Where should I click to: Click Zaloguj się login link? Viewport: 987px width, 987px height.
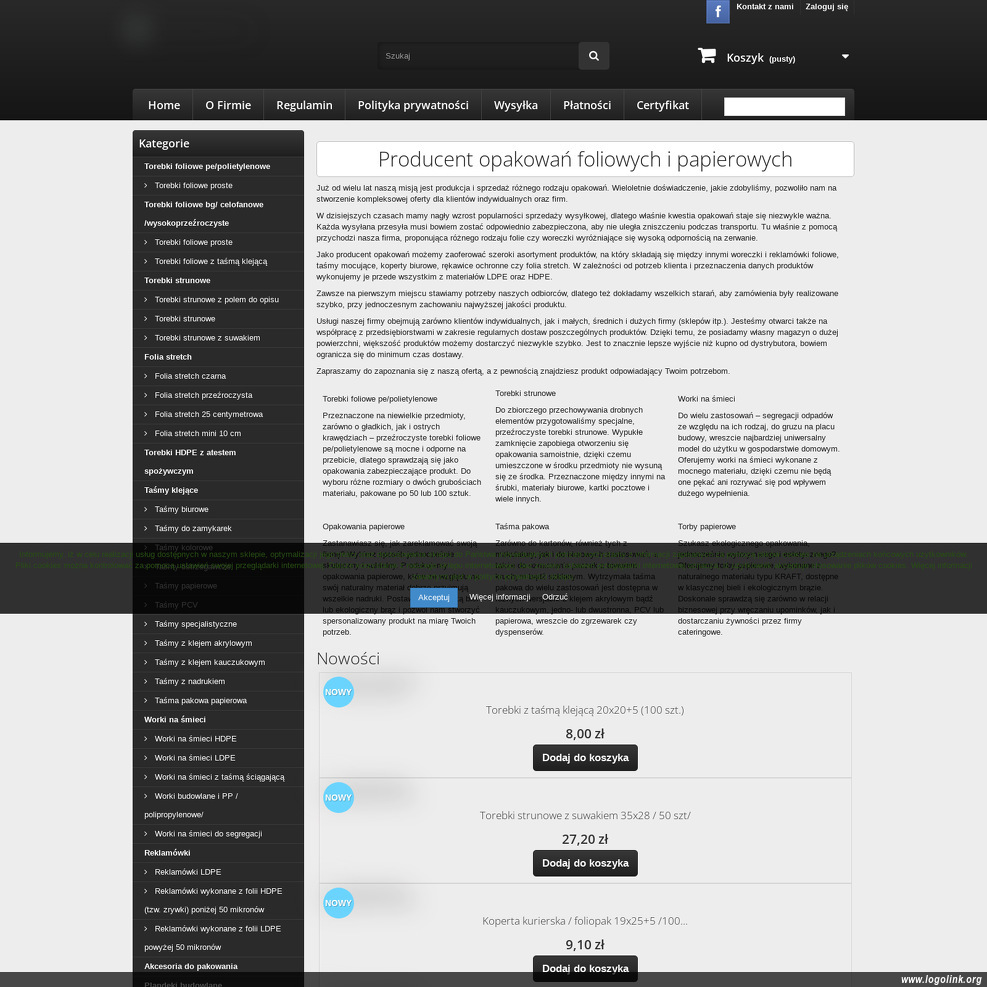pyautogui.click(x=826, y=7)
